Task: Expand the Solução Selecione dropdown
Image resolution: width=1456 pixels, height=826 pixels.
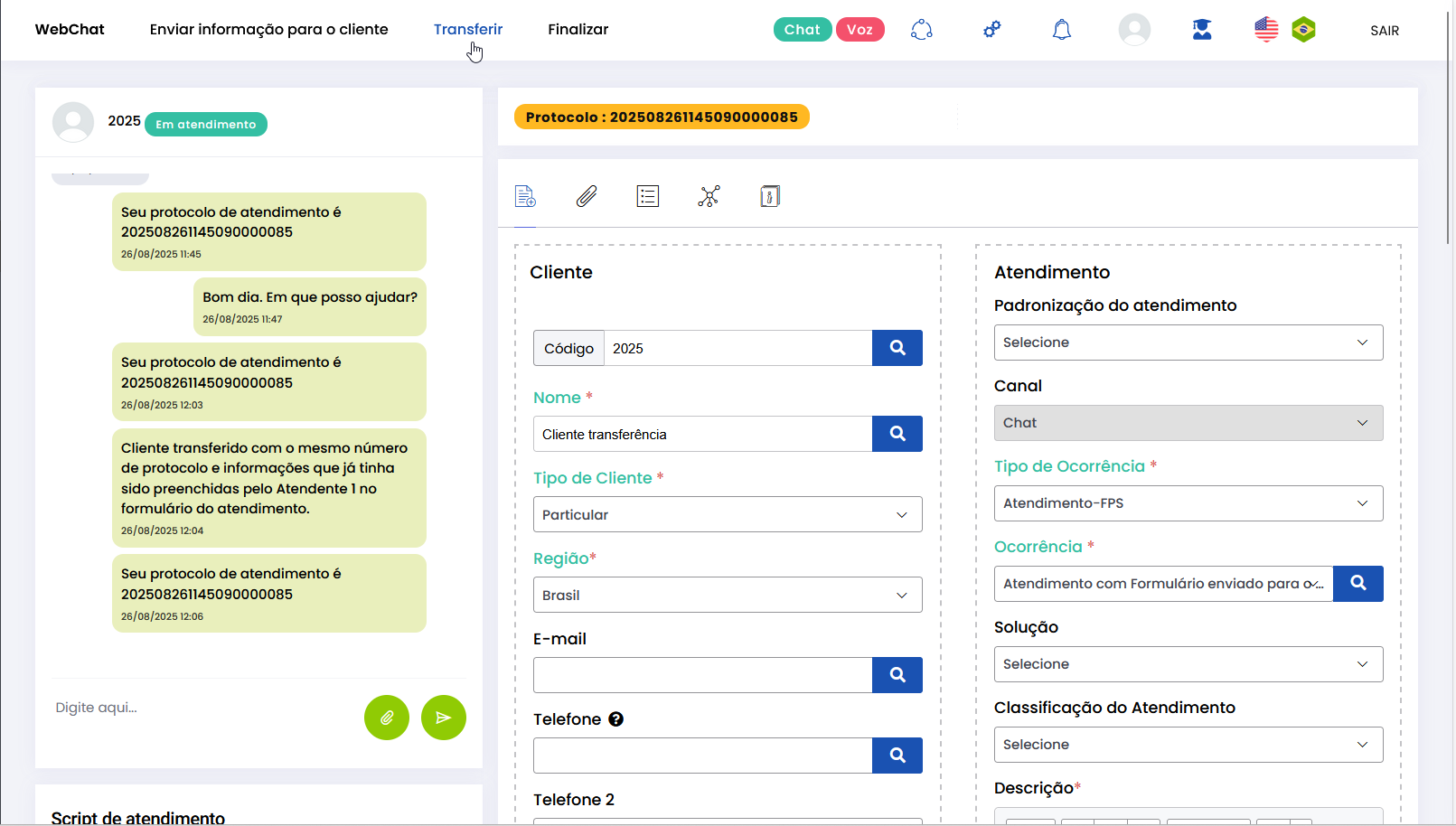Action: tap(1188, 664)
